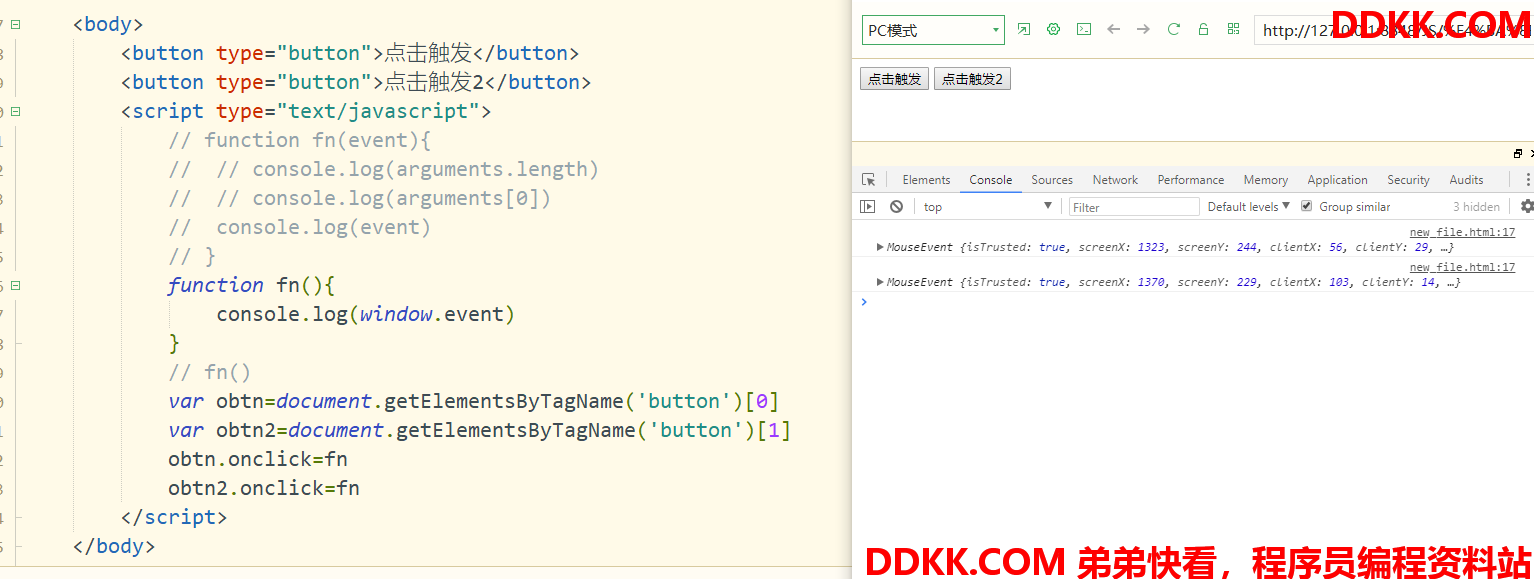Viewport: 1534px width, 579px height.
Task: Click the preview URL address field
Action: [x=1393, y=30]
